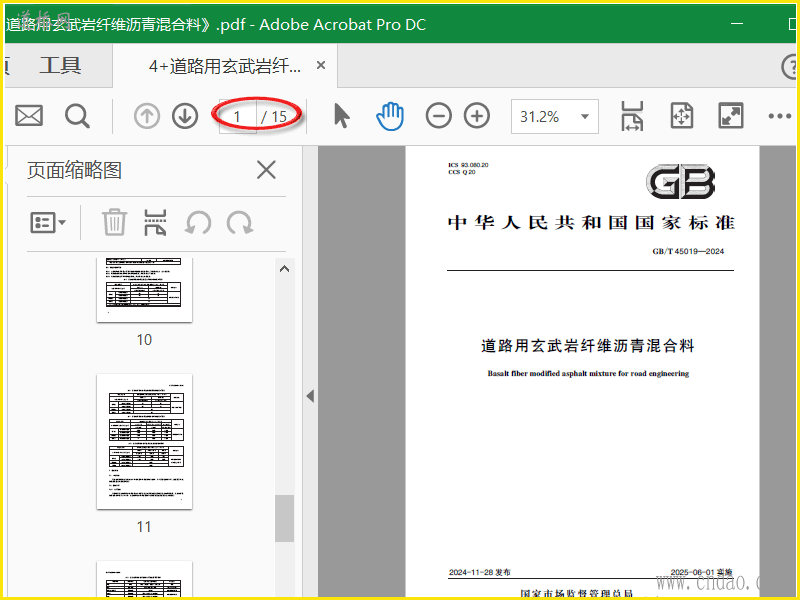
Task: Delete selected pages trash icon
Action: [x=114, y=222]
